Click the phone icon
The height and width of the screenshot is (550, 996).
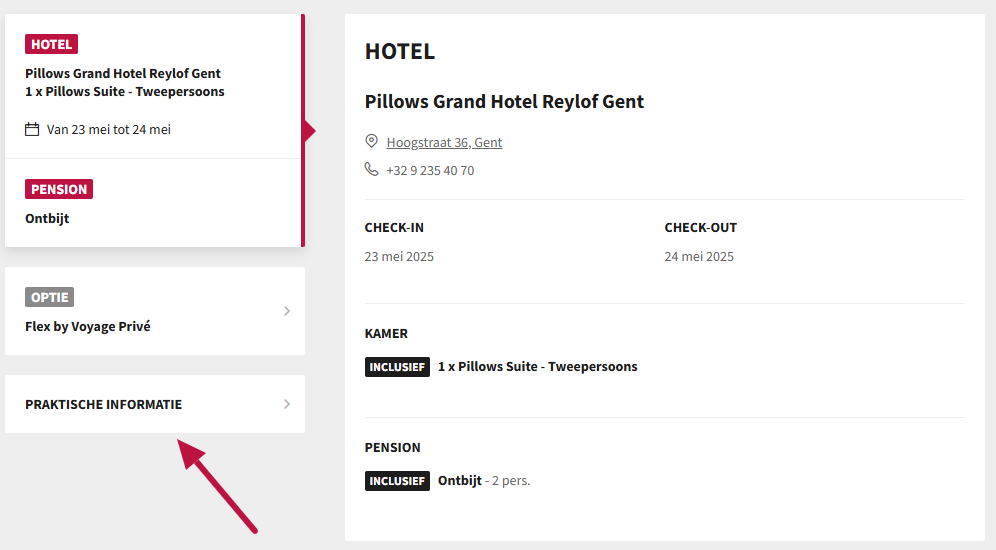(372, 170)
